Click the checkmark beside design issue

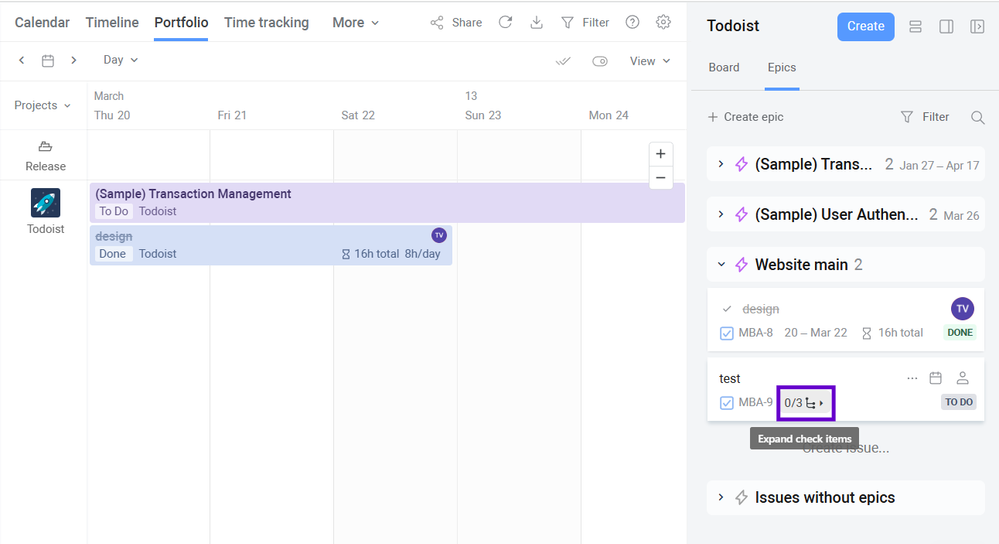coord(727,309)
